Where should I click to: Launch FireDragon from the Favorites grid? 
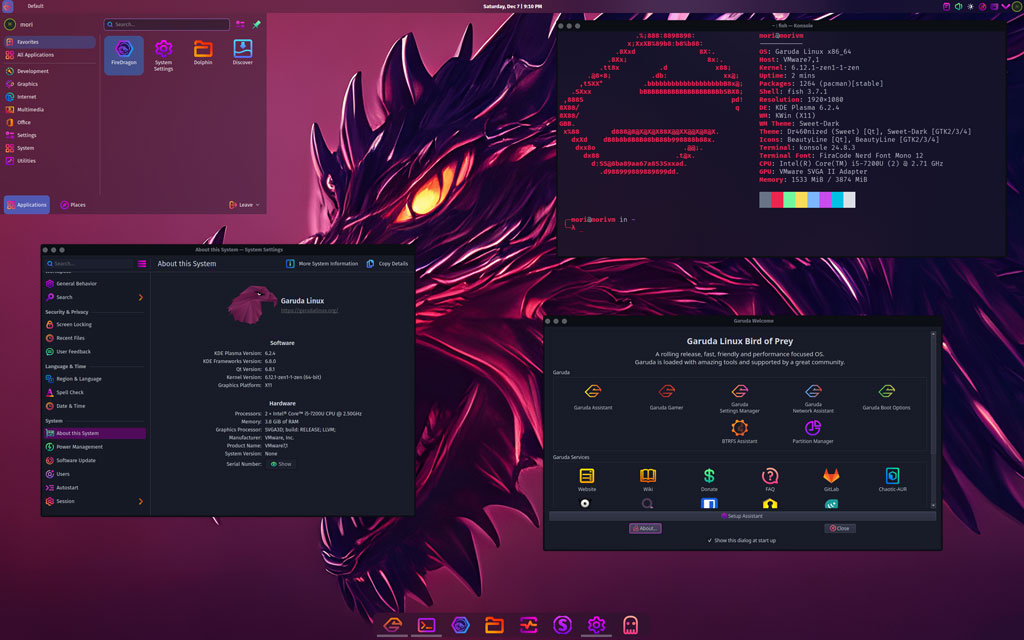124,52
